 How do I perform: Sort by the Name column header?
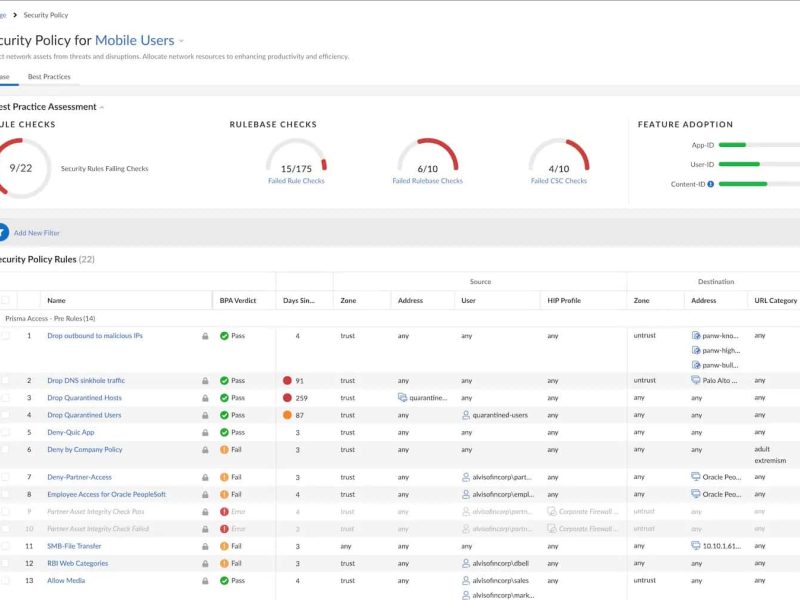click(x=56, y=301)
